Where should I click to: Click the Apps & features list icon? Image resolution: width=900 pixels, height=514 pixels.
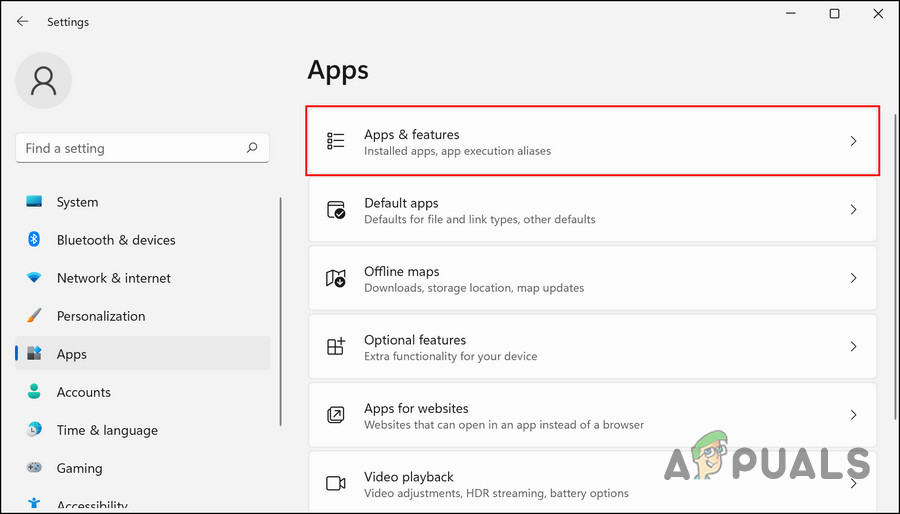point(336,141)
